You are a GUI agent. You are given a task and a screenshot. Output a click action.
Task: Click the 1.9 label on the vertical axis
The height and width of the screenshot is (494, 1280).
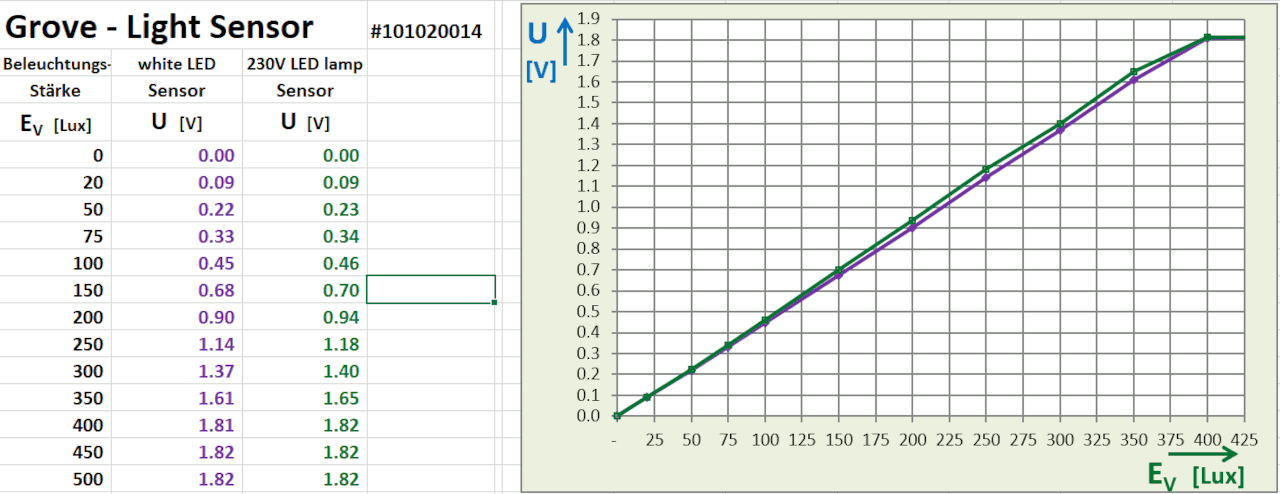pyautogui.click(x=588, y=18)
